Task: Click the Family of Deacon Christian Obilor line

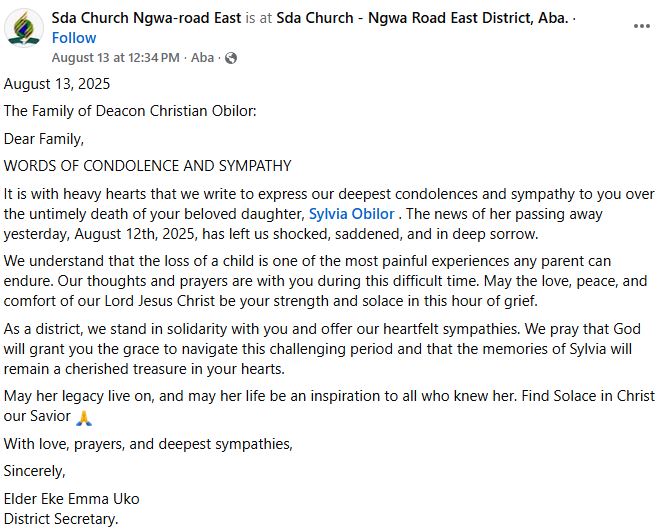Action: tap(130, 111)
